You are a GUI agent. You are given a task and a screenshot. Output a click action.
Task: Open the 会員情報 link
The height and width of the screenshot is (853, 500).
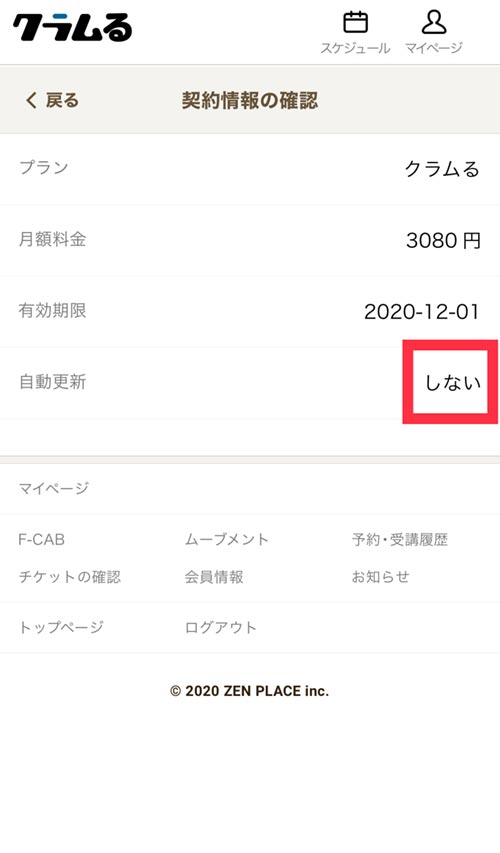(214, 577)
